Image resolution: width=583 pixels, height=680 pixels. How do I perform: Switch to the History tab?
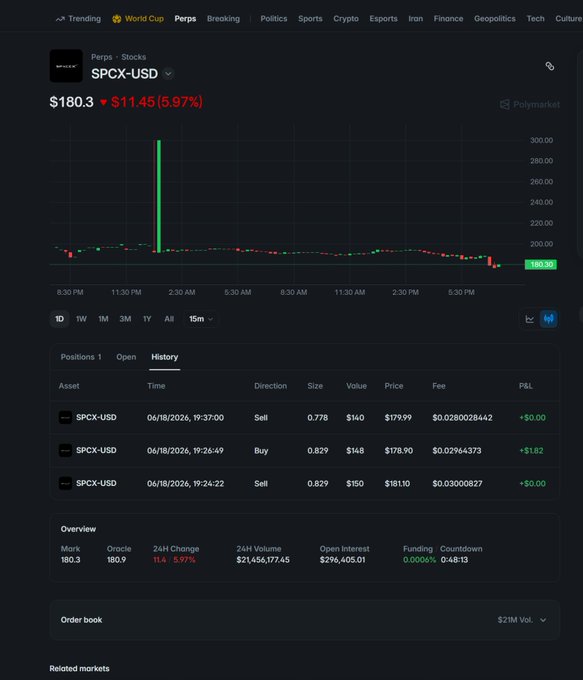click(x=164, y=357)
